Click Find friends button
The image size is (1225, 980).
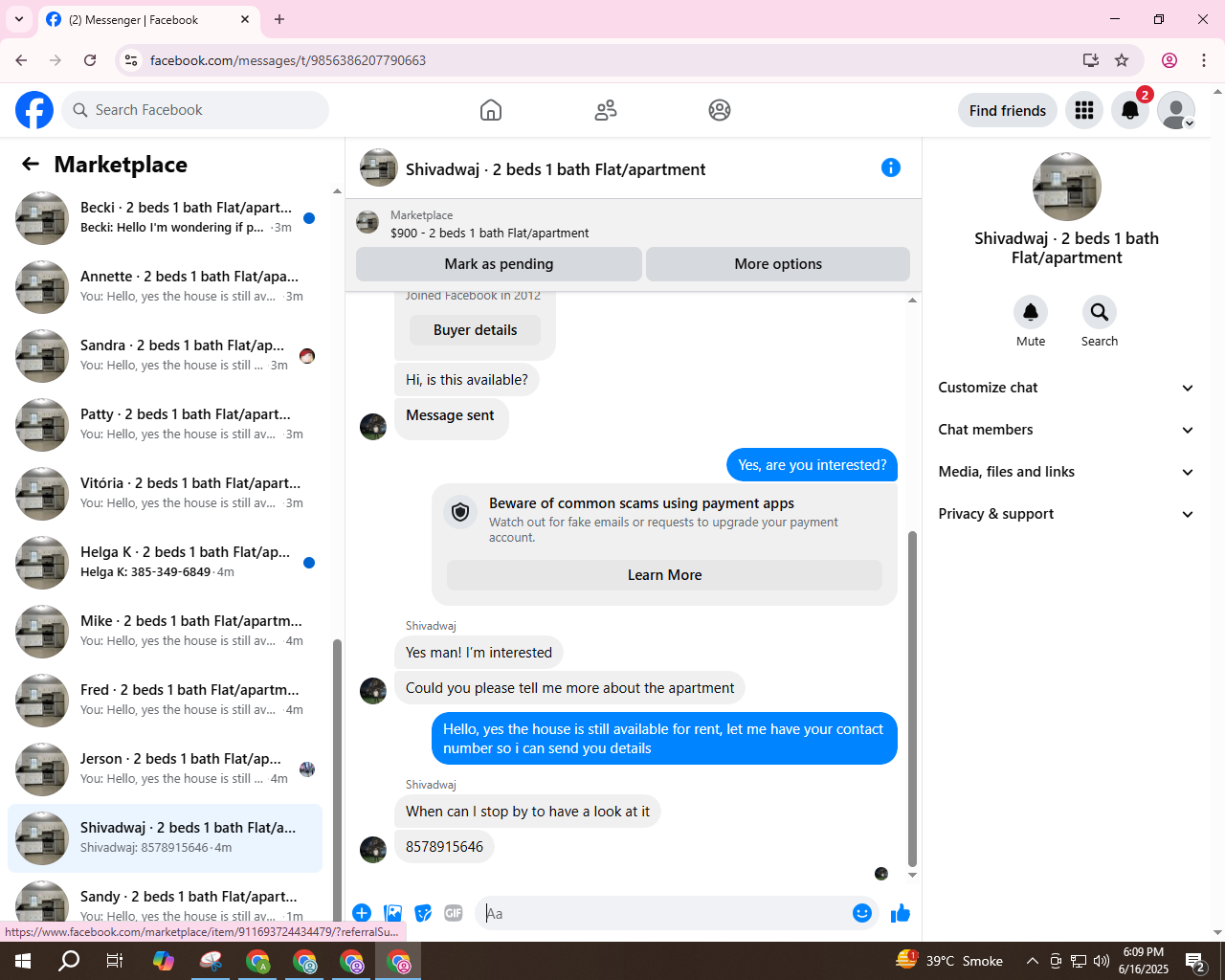coord(1008,110)
